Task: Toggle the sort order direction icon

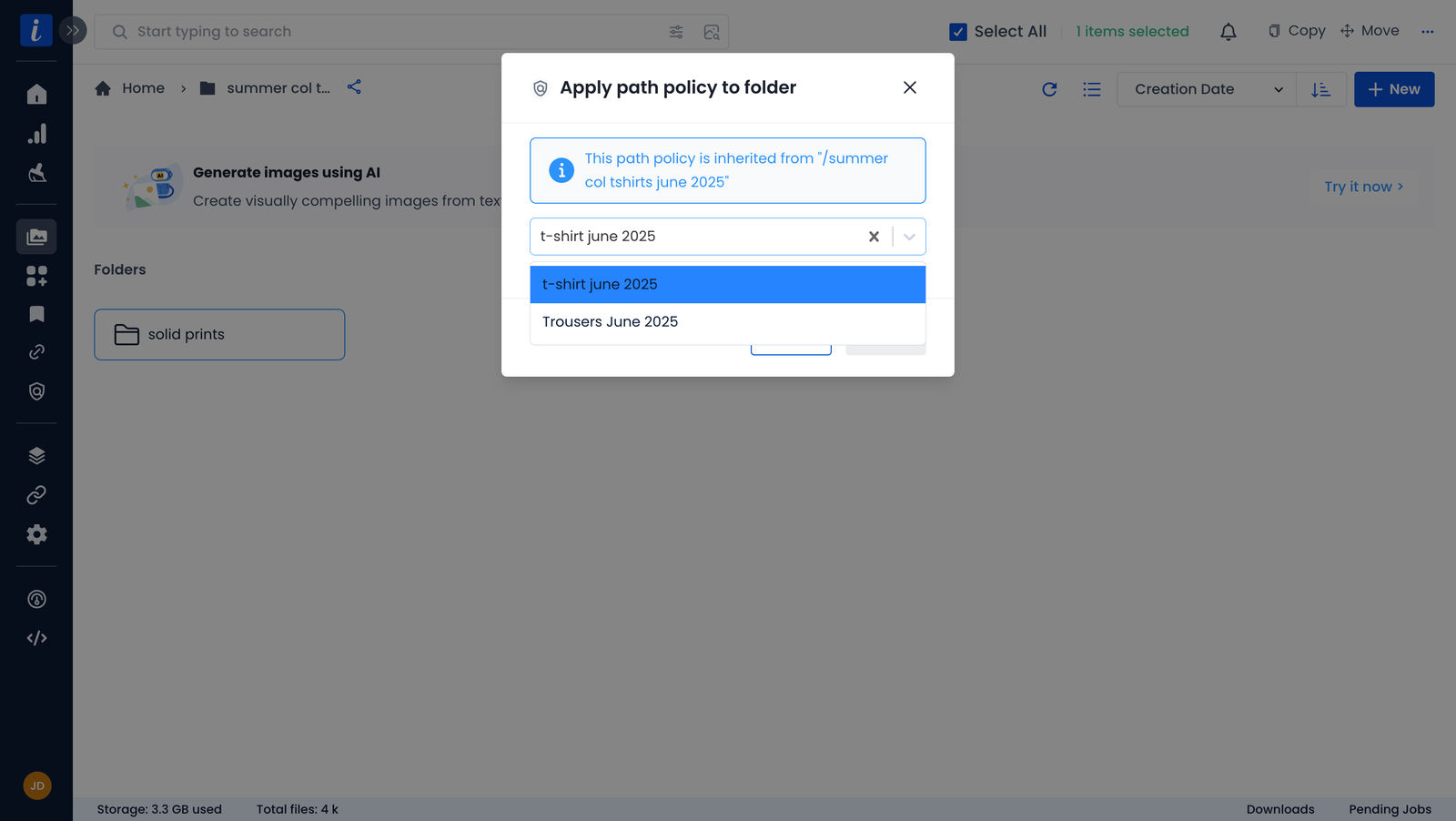Action: 1320,89
